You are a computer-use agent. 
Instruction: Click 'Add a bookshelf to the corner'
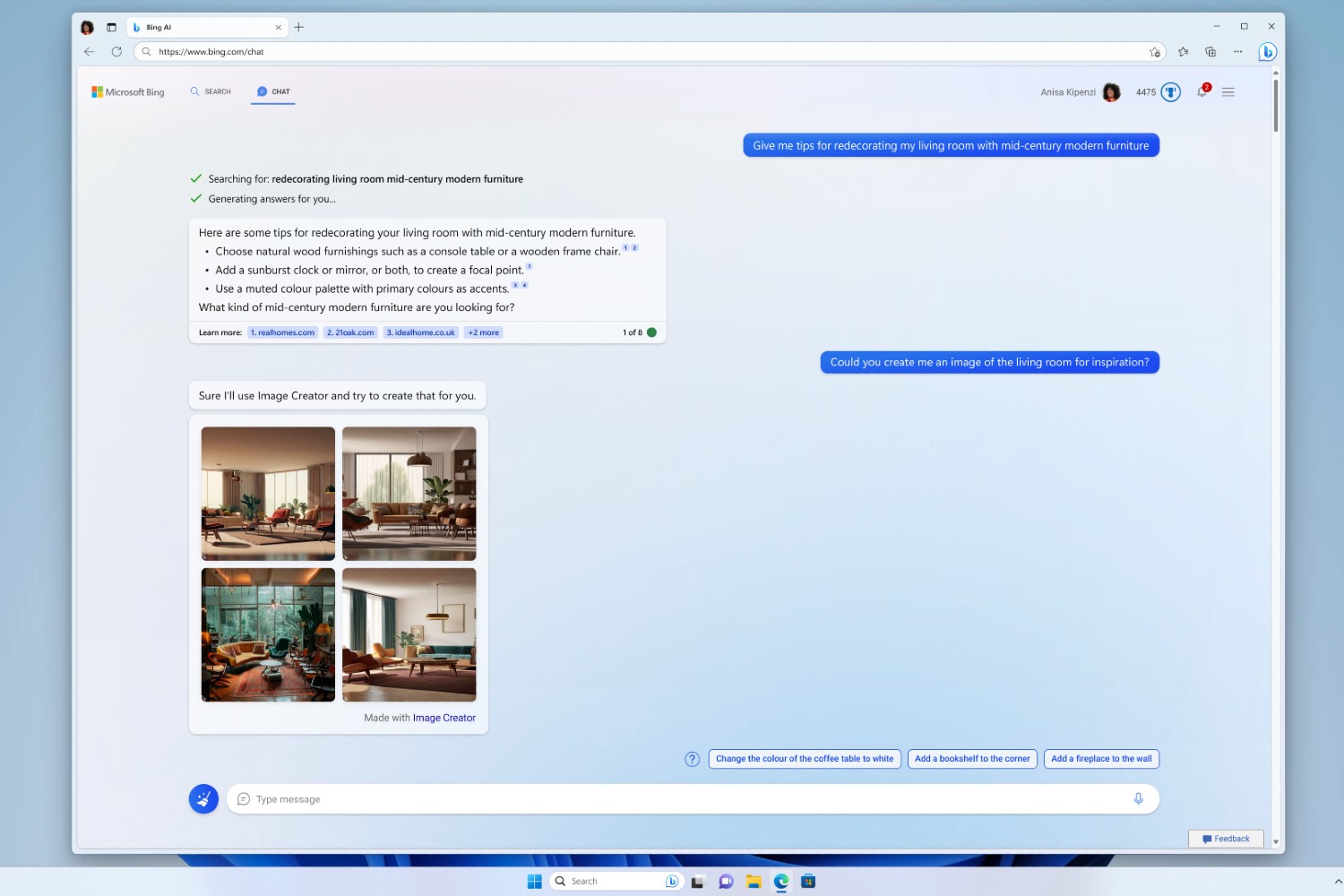[x=972, y=759]
